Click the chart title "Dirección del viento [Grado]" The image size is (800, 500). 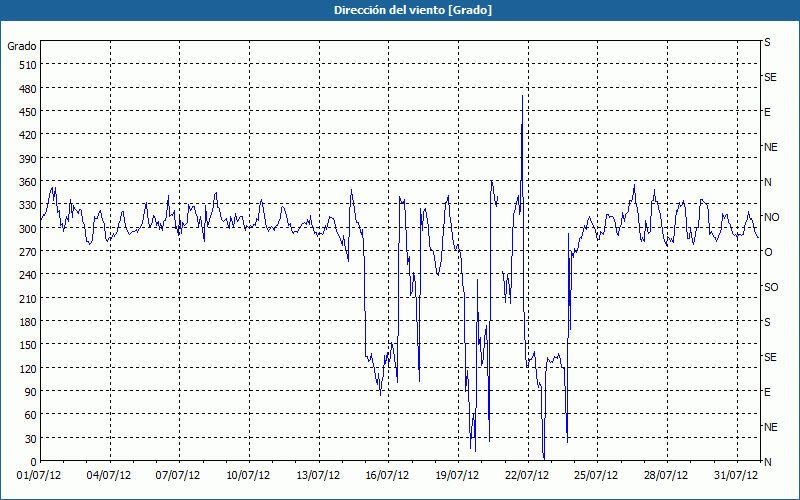(x=413, y=10)
